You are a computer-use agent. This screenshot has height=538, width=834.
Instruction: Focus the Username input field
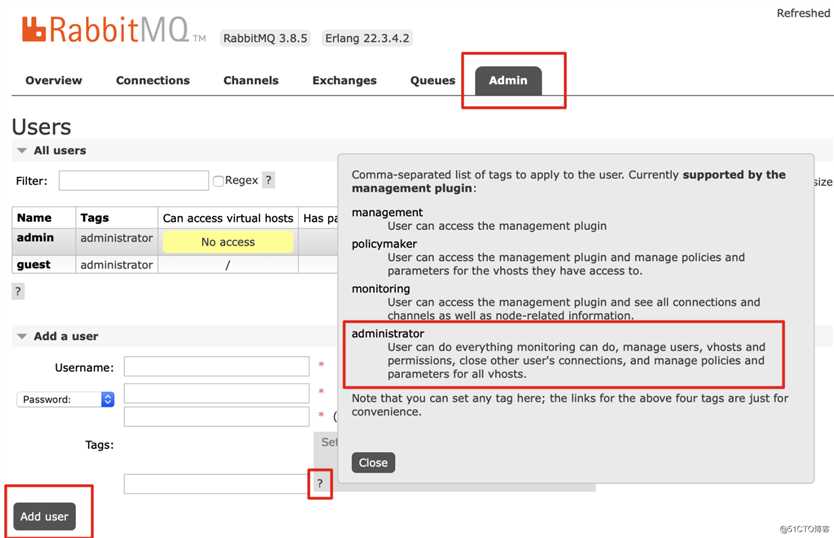(216, 367)
